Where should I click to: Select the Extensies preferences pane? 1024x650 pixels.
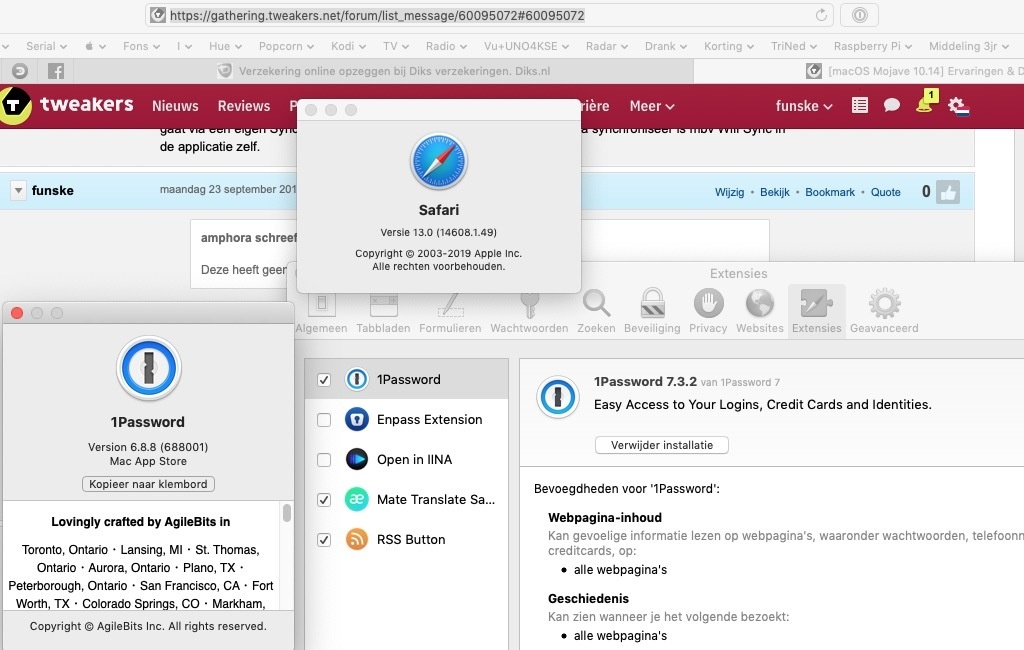816,312
